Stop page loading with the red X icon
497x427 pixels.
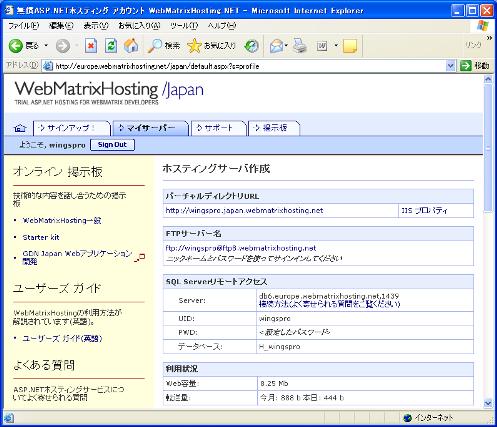(x=91, y=46)
